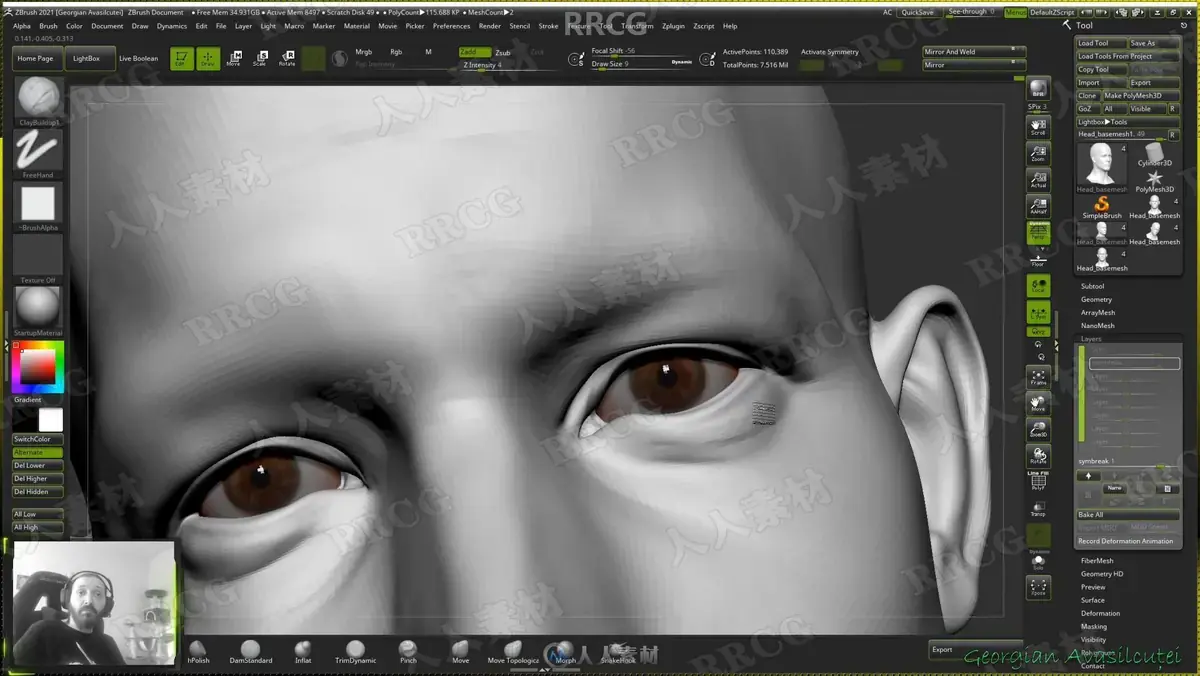Image resolution: width=1200 pixels, height=676 pixels.
Task: Expand the Geometry section
Action: tap(1096, 299)
